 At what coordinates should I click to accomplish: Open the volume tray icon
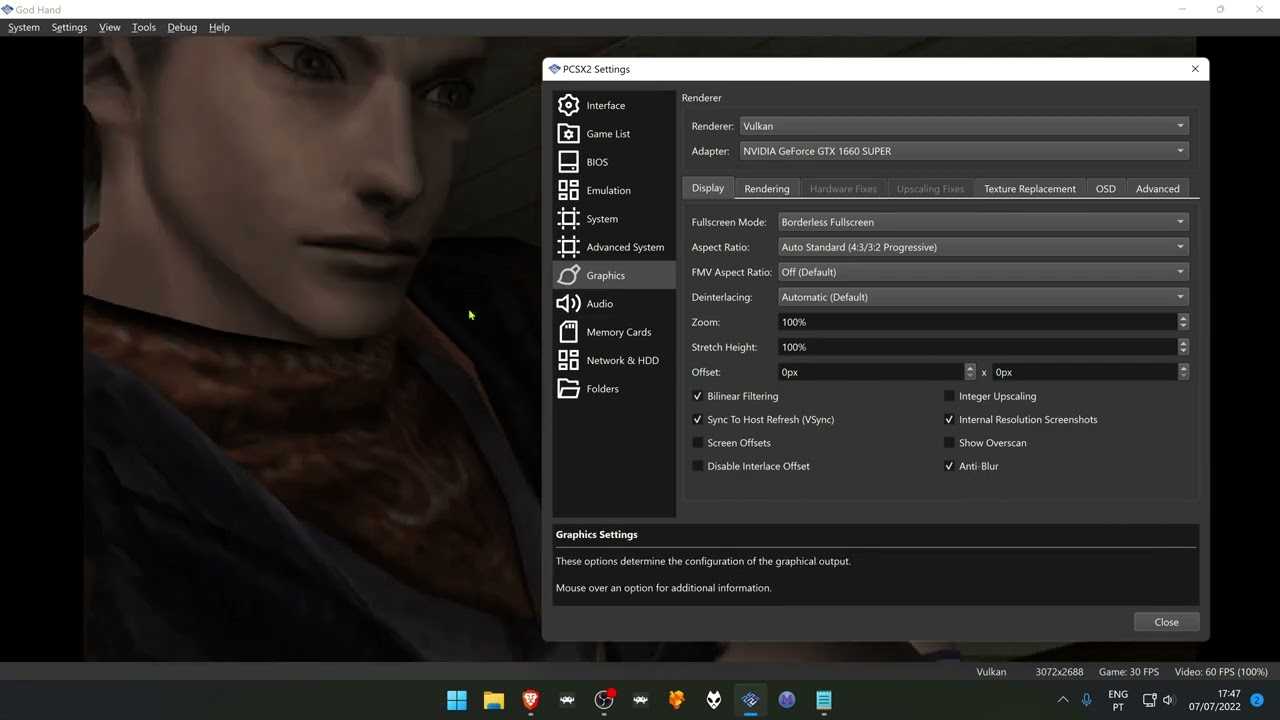click(1168, 700)
